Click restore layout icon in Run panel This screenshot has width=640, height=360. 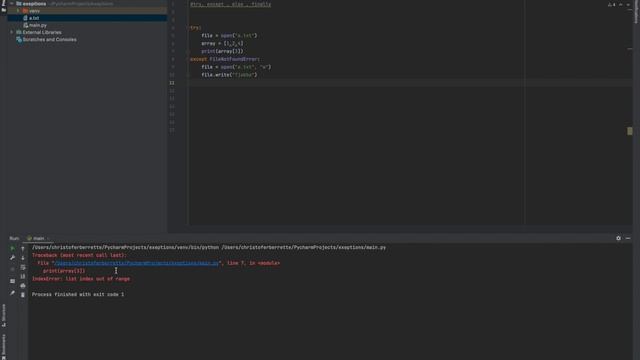coord(12,281)
